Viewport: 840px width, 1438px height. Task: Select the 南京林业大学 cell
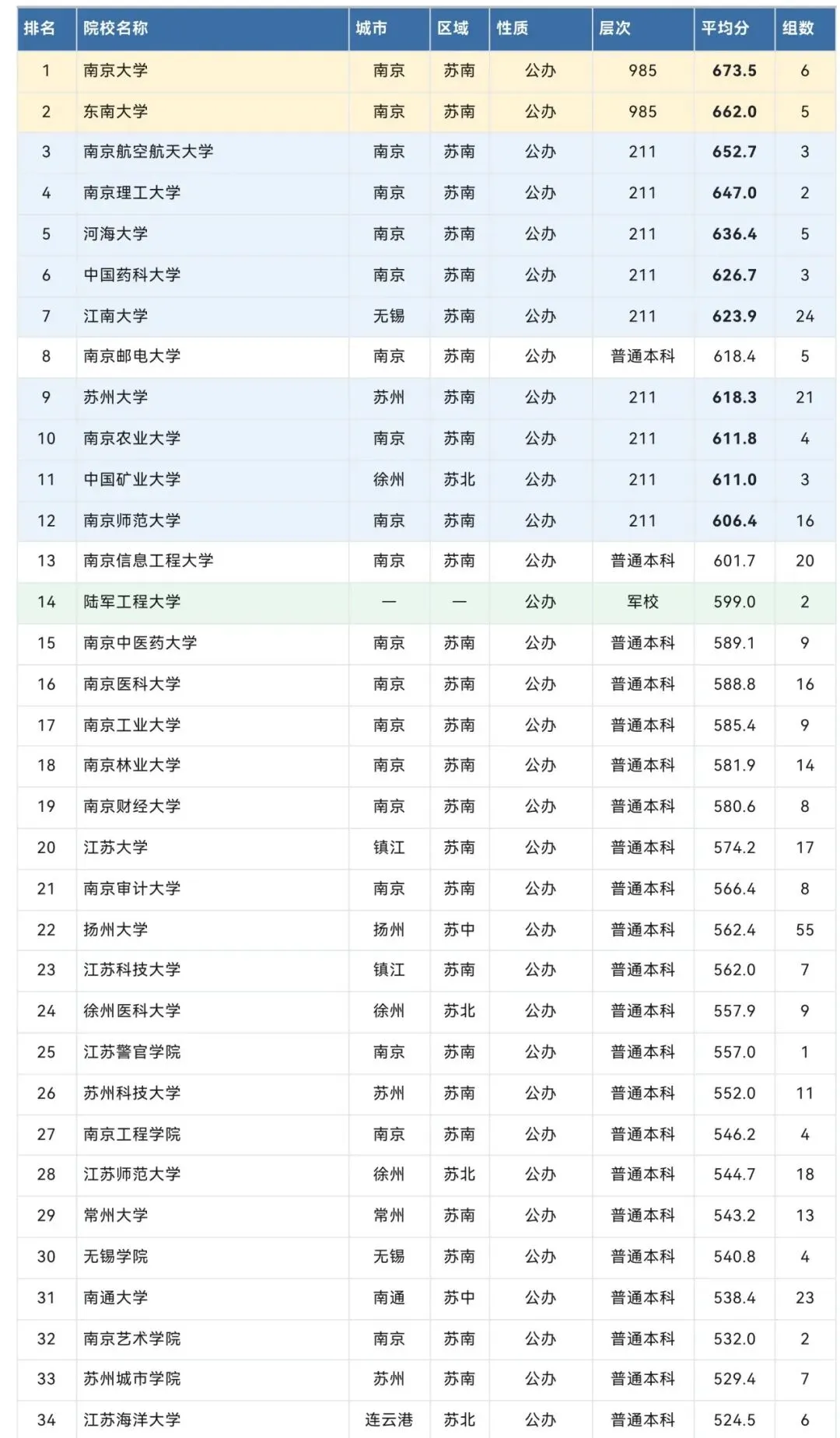point(212,766)
